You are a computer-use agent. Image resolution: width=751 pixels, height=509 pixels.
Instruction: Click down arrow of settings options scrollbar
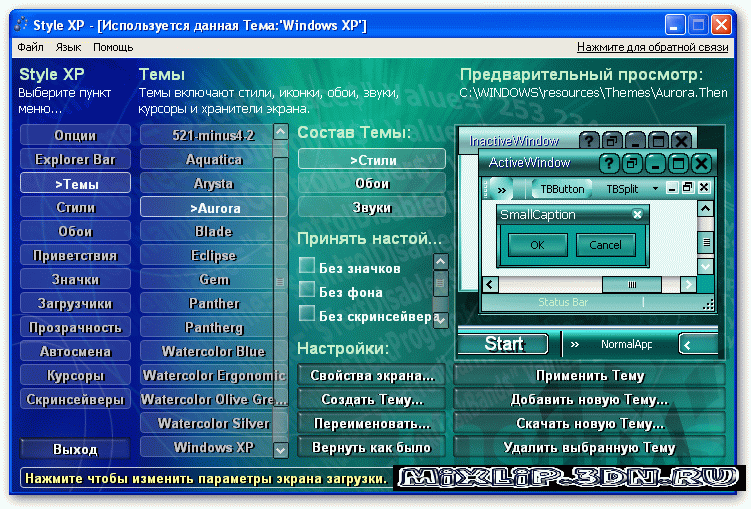click(x=441, y=320)
